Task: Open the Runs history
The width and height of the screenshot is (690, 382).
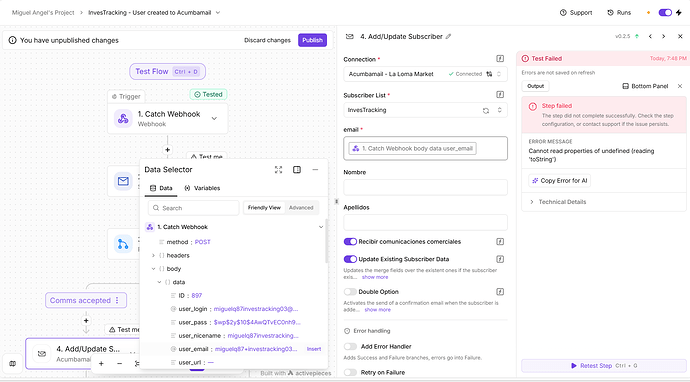Action: (619, 13)
